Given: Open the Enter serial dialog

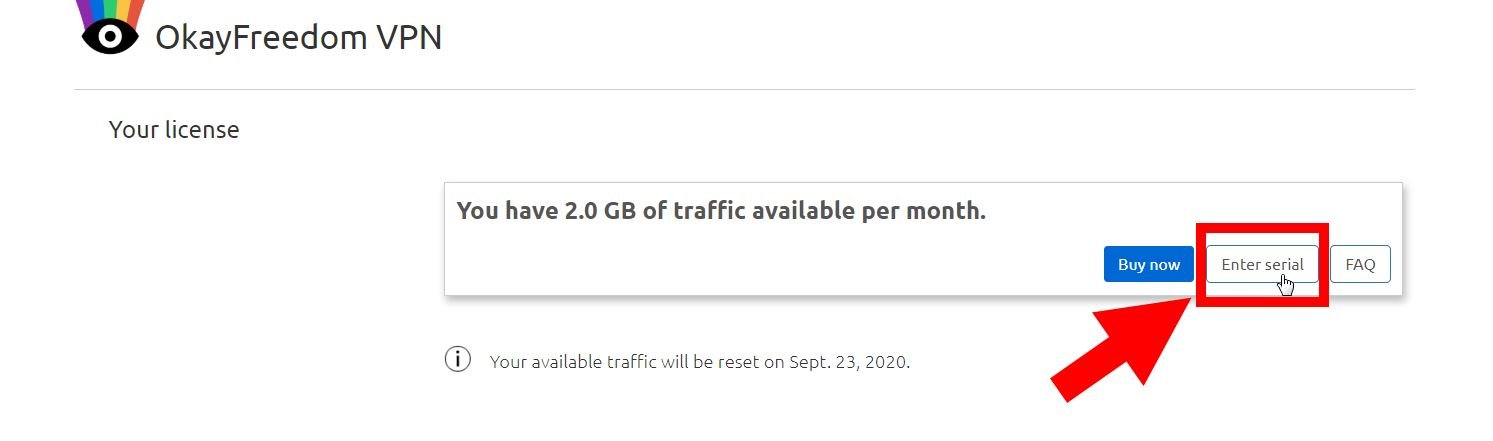Looking at the screenshot, I should coord(1262,264).
